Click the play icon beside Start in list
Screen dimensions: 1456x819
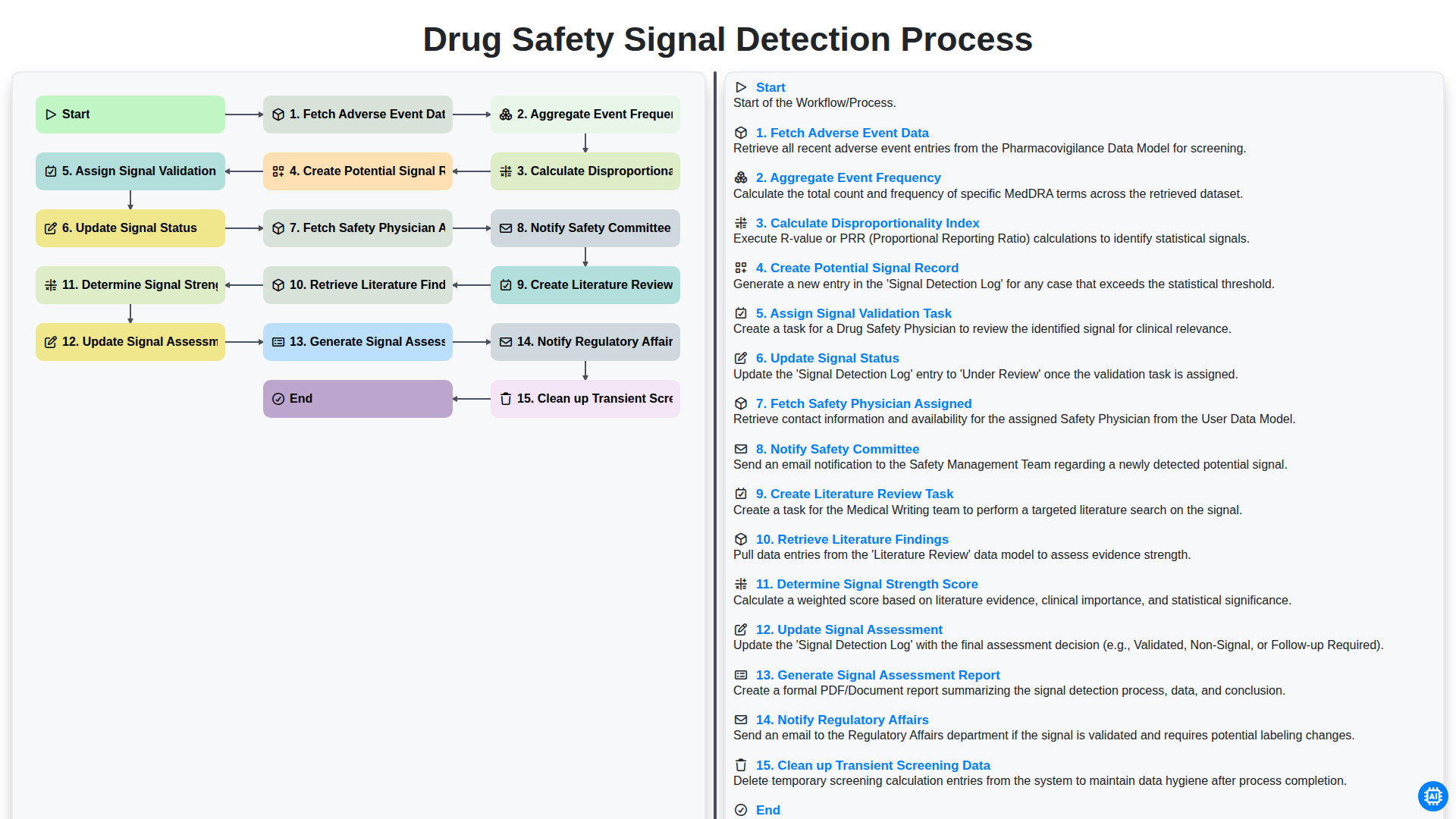click(741, 87)
